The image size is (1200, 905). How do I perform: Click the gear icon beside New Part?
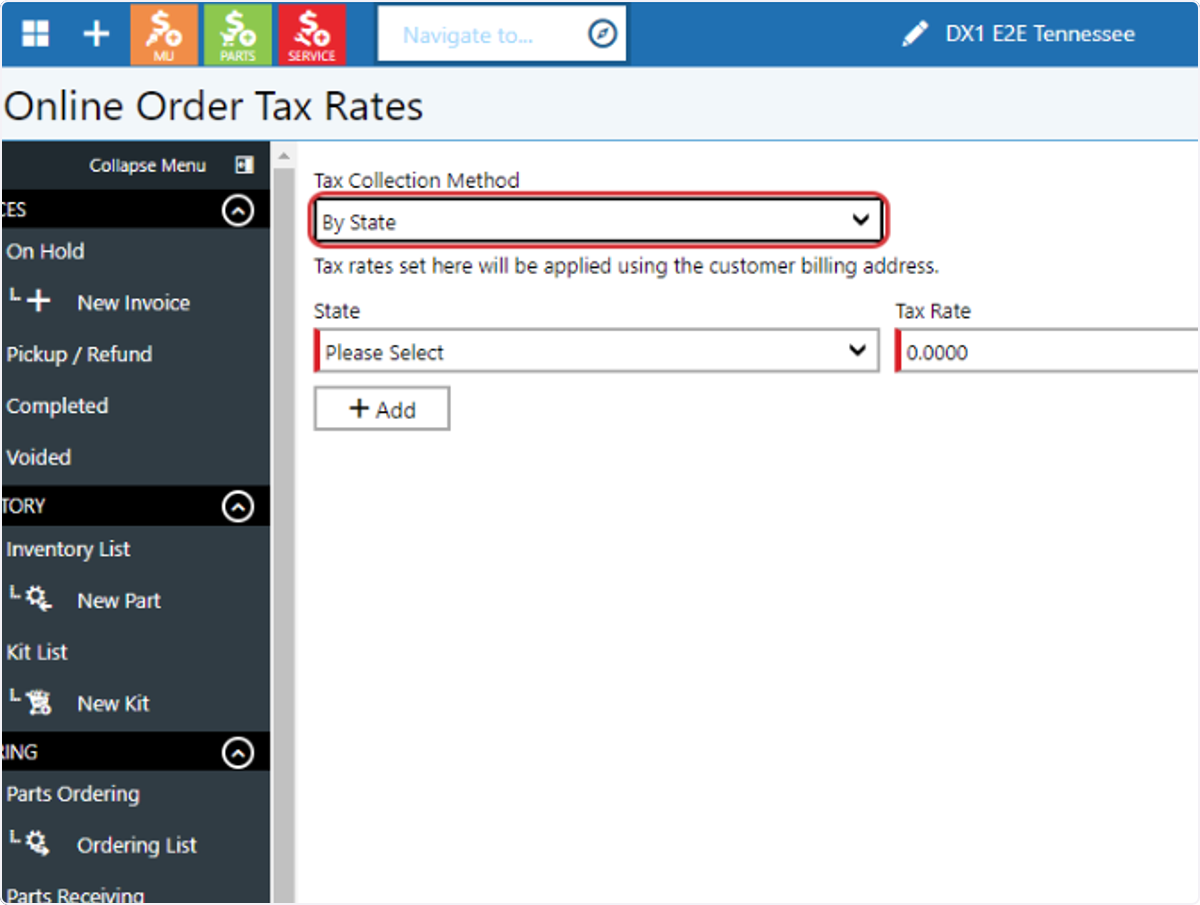point(38,600)
